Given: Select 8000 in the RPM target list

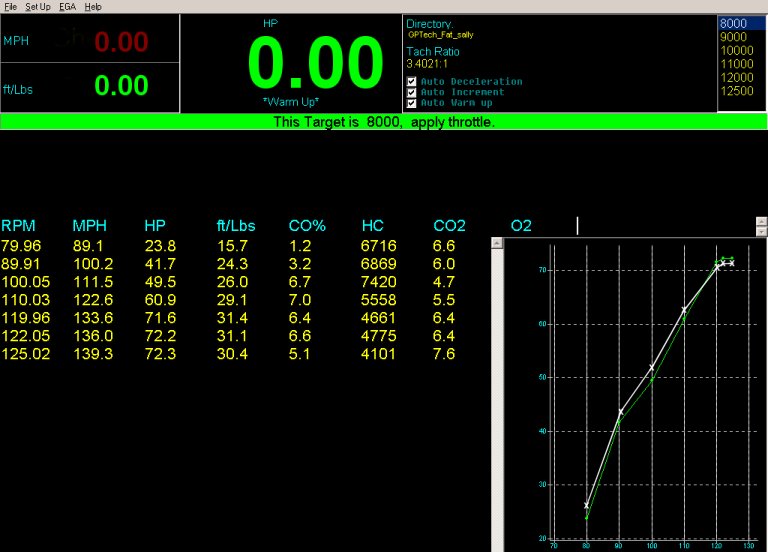Looking at the screenshot, I should click(x=733, y=24).
